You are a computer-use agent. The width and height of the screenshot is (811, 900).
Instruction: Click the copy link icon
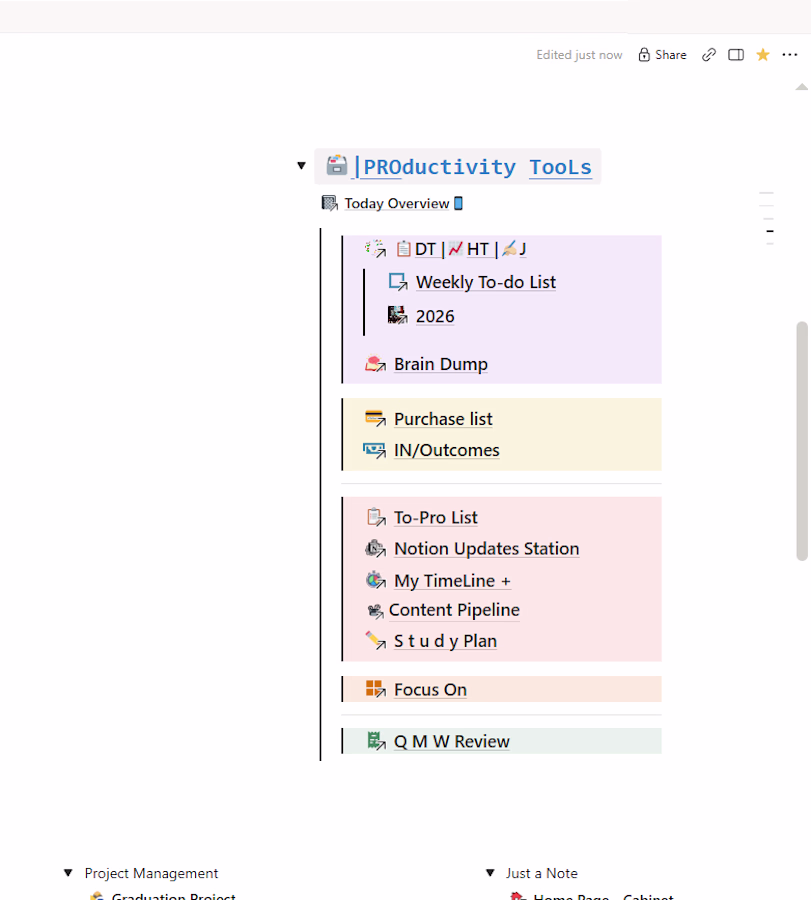click(x=709, y=55)
